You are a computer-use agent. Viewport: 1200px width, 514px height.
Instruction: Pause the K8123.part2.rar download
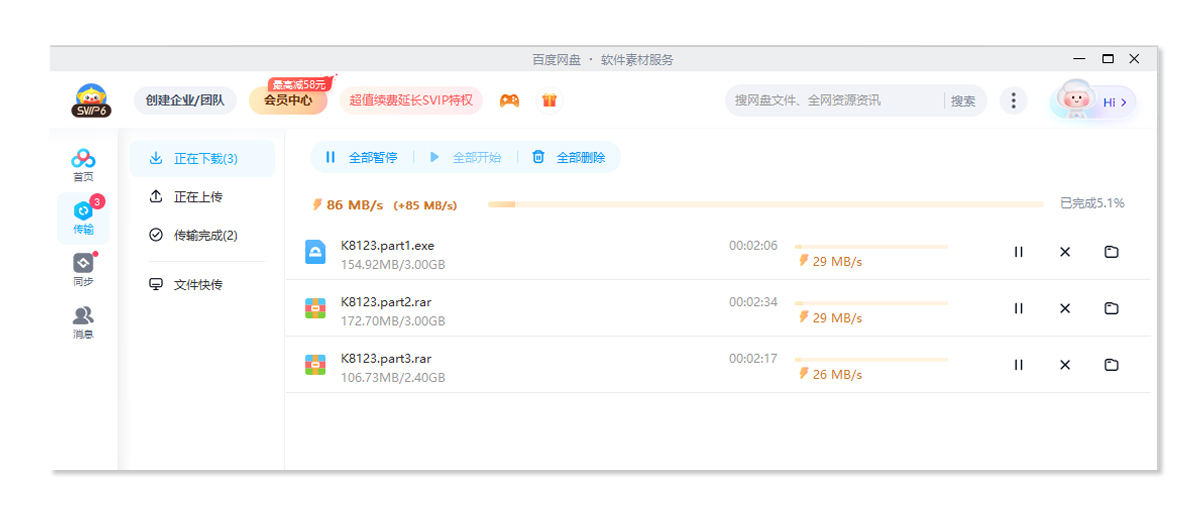[x=1018, y=309]
